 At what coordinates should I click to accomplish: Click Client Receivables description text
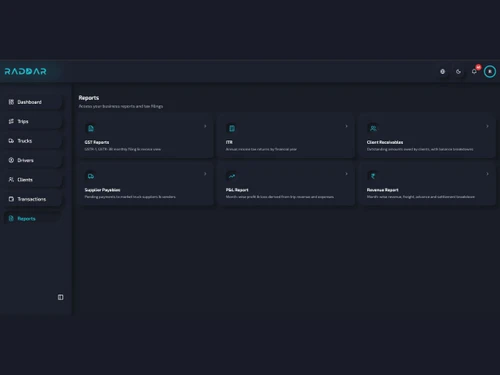point(420,149)
